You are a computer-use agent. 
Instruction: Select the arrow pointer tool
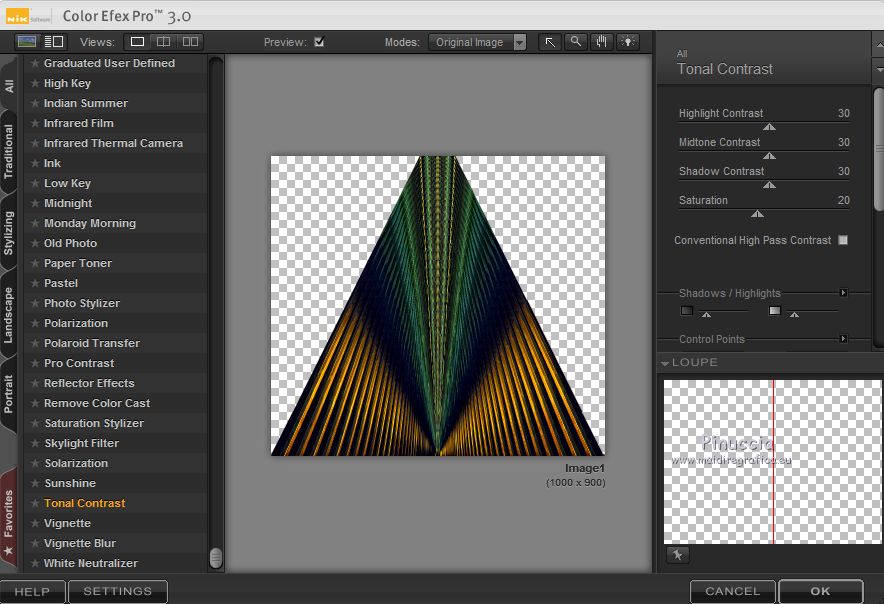550,42
